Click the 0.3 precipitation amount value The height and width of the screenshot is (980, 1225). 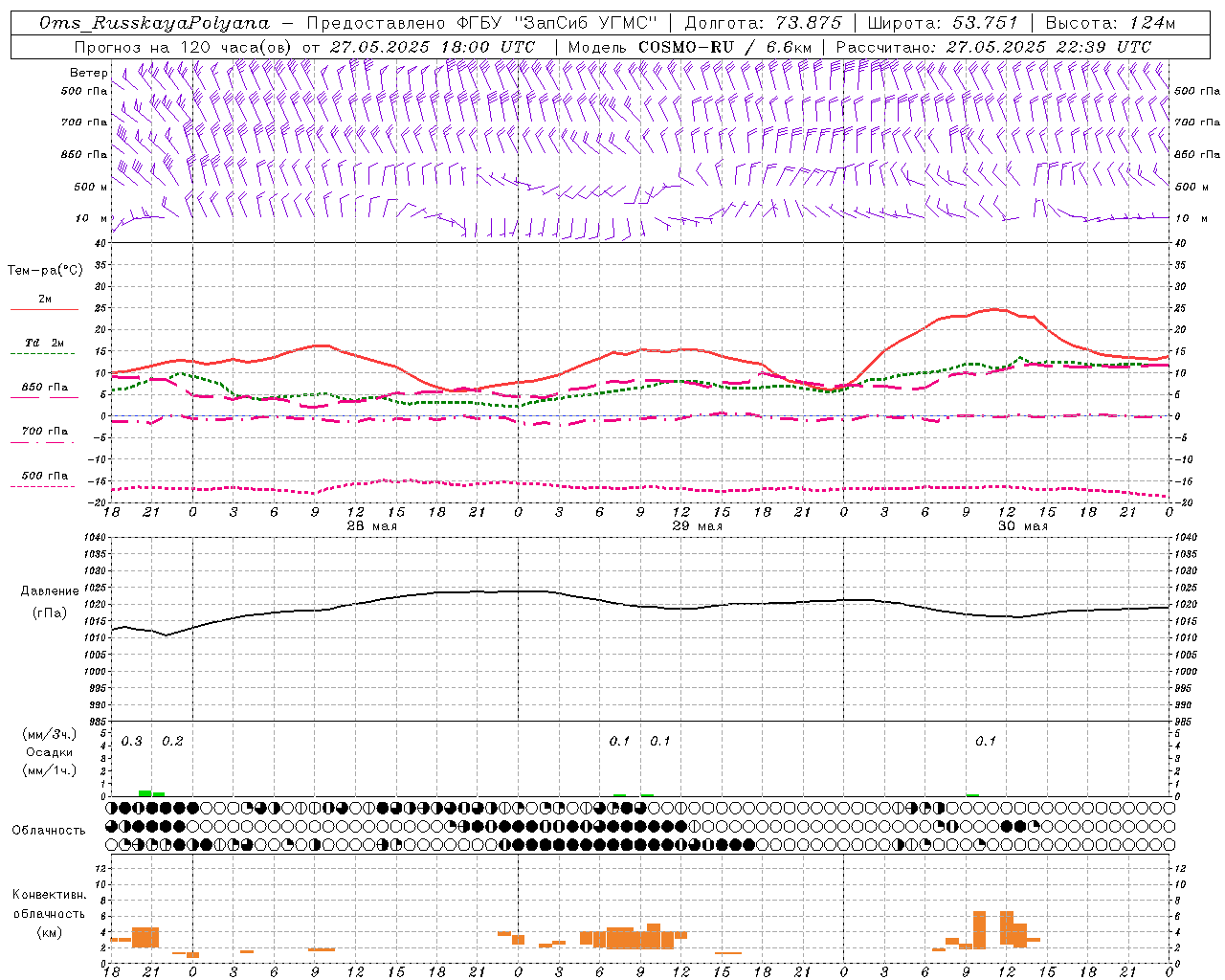[x=132, y=742]
